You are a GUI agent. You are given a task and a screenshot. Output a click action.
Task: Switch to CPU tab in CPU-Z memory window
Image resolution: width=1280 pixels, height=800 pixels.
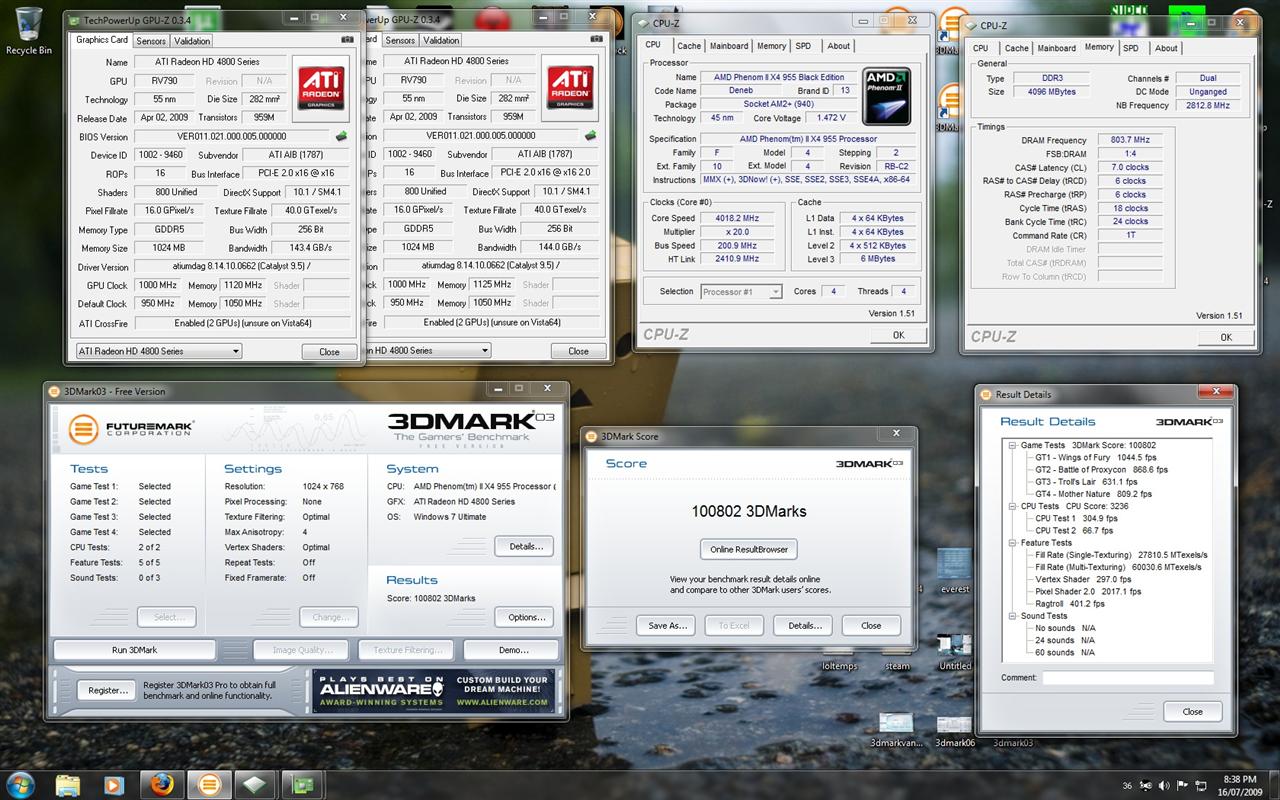pos(981,48)
